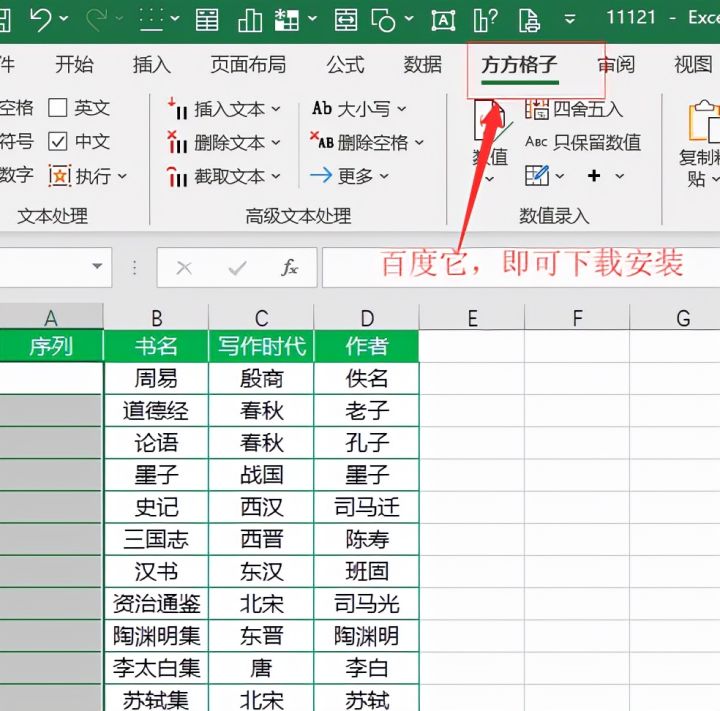Switch to 页面布局 tab

click(248, 64)
